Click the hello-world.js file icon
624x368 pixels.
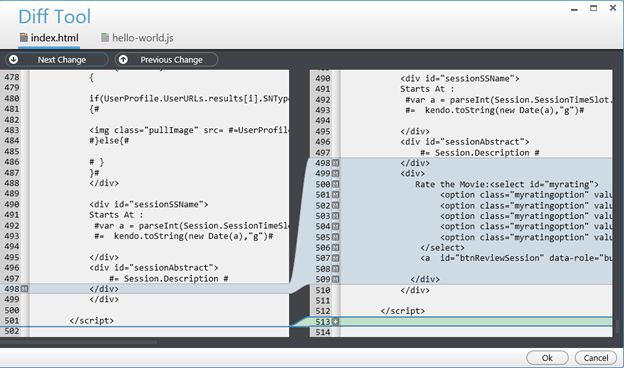coord(105,38)
